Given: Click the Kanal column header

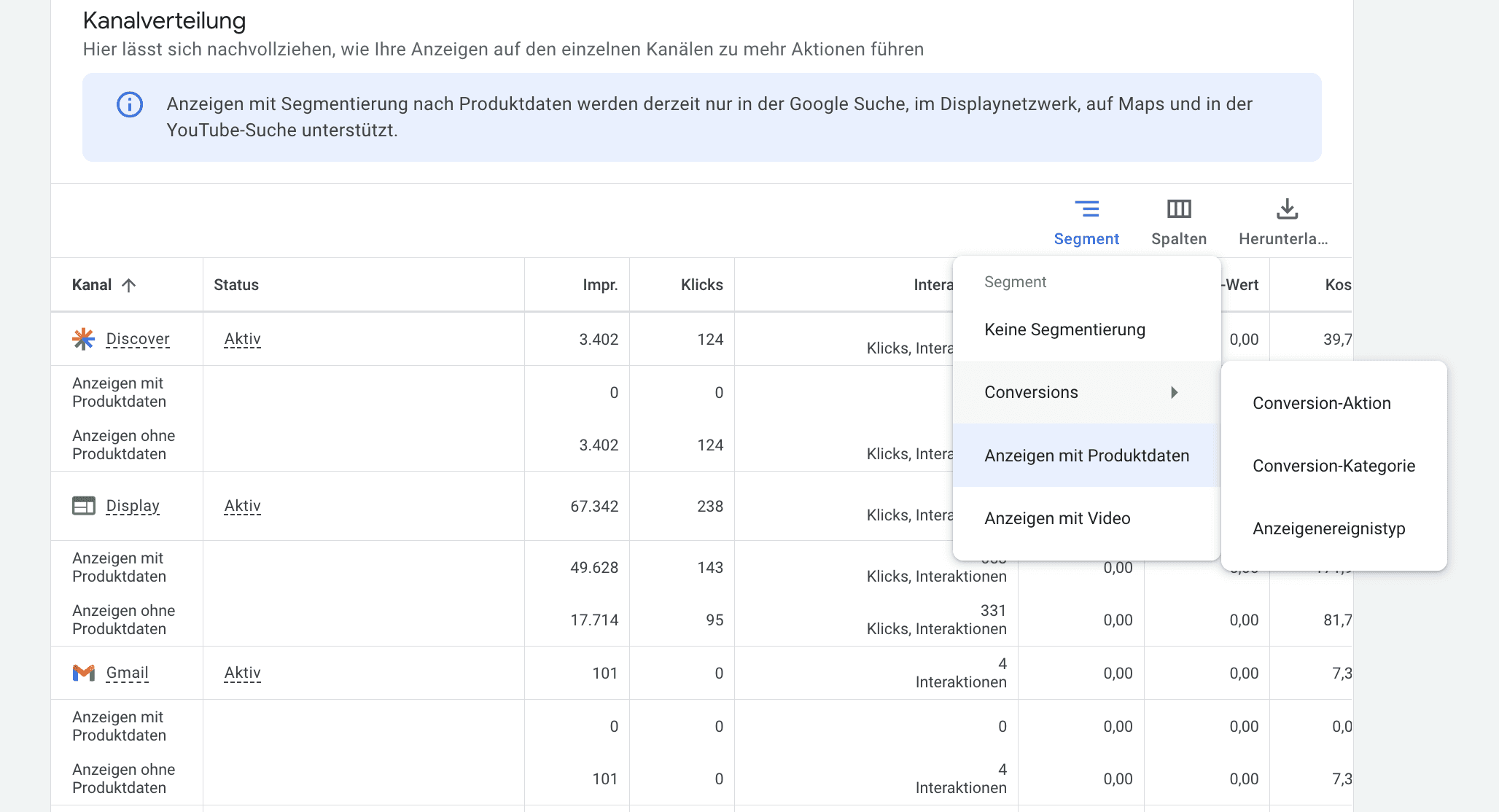Looking at the screenshot, I should [x=91, y=284].
